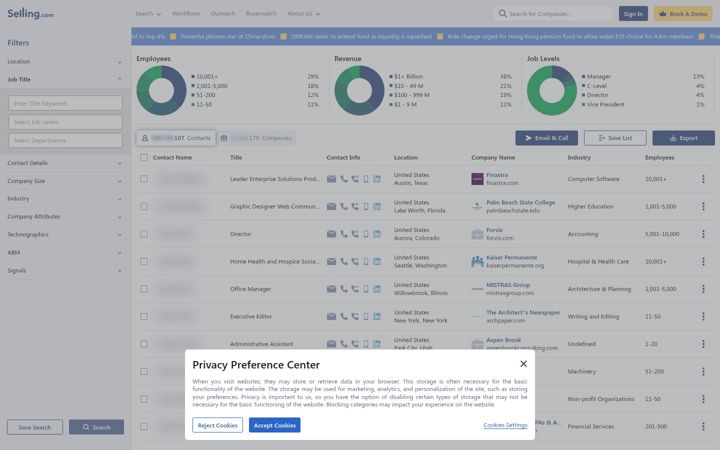Screen dimensions: 720x450
Task: Click the phone icon in Director row
Action: pos(343,234)
